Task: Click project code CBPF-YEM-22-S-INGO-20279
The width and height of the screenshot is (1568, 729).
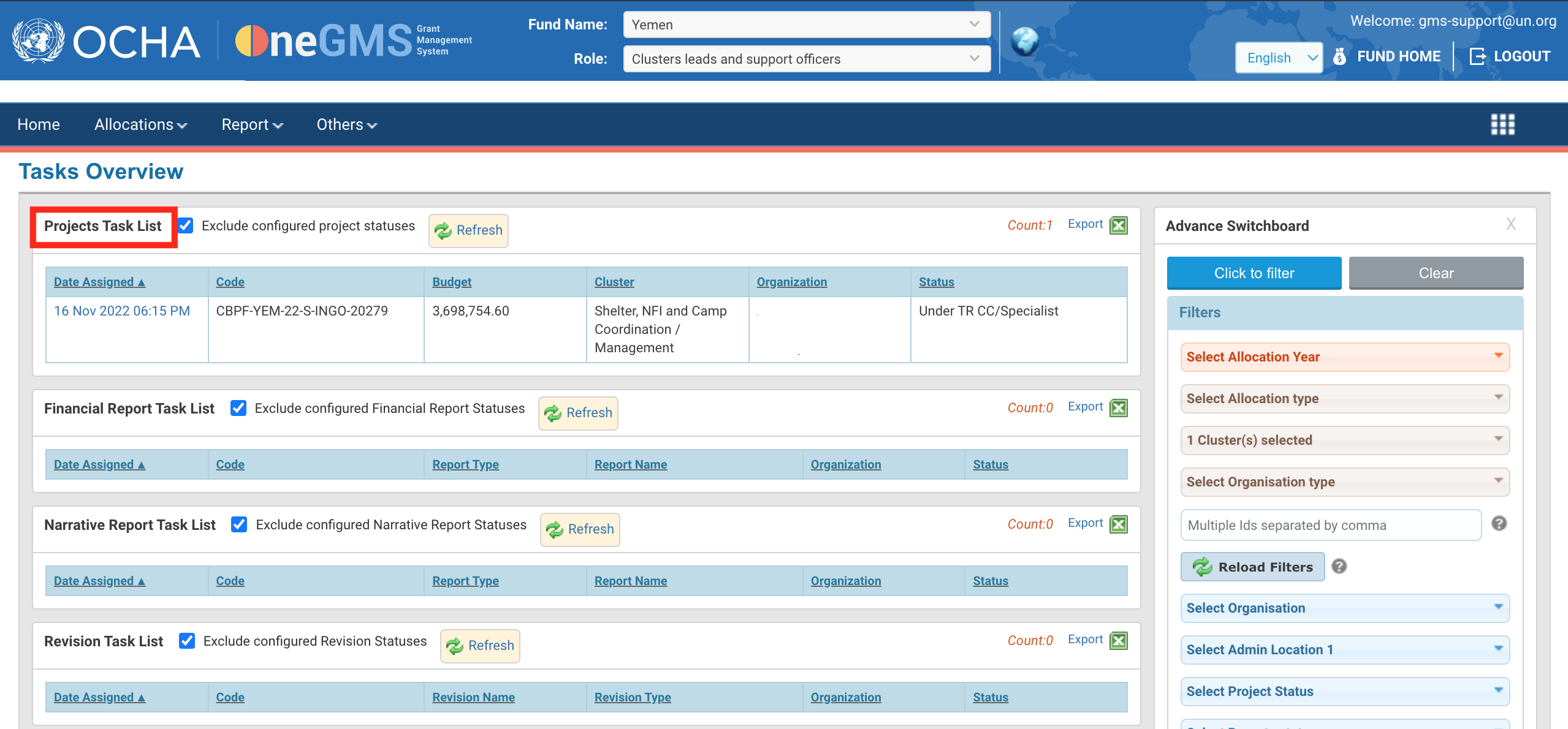Action: coord(302,311)
